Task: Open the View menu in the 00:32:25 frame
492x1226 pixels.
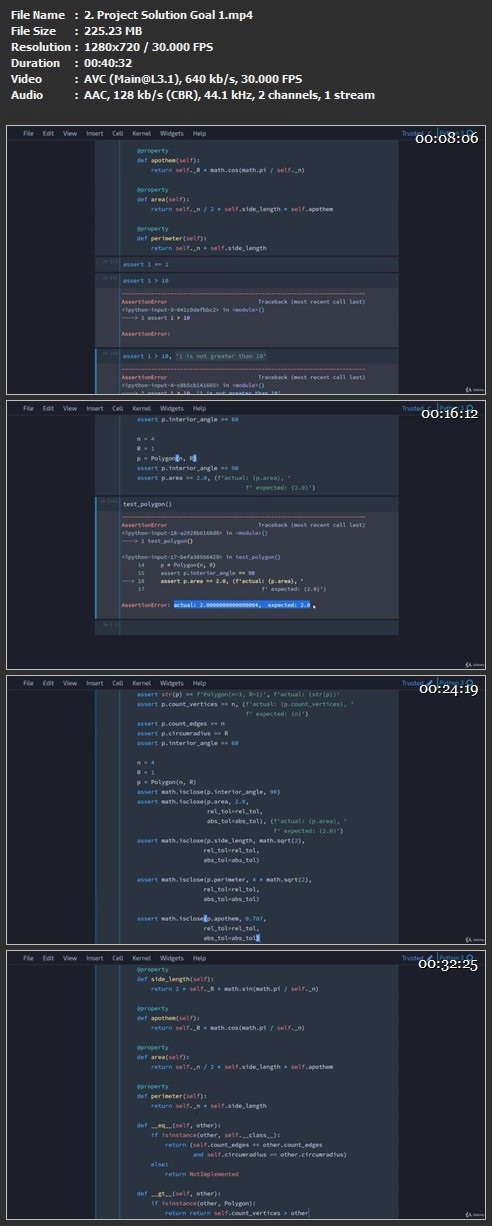Action: pos(70,958)
